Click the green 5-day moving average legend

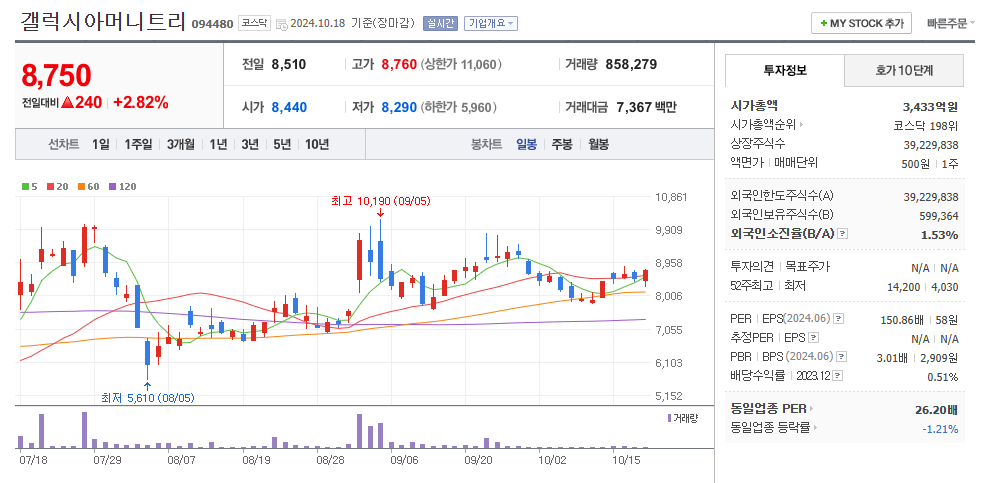[30, 187]
